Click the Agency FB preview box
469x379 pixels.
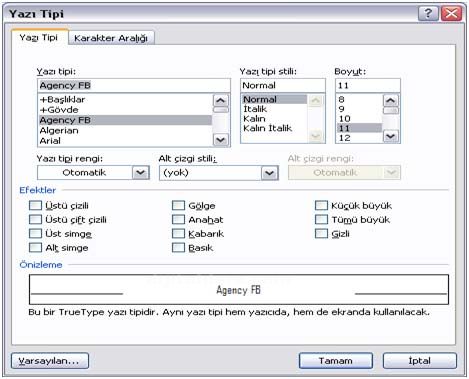tap(239, 289)
